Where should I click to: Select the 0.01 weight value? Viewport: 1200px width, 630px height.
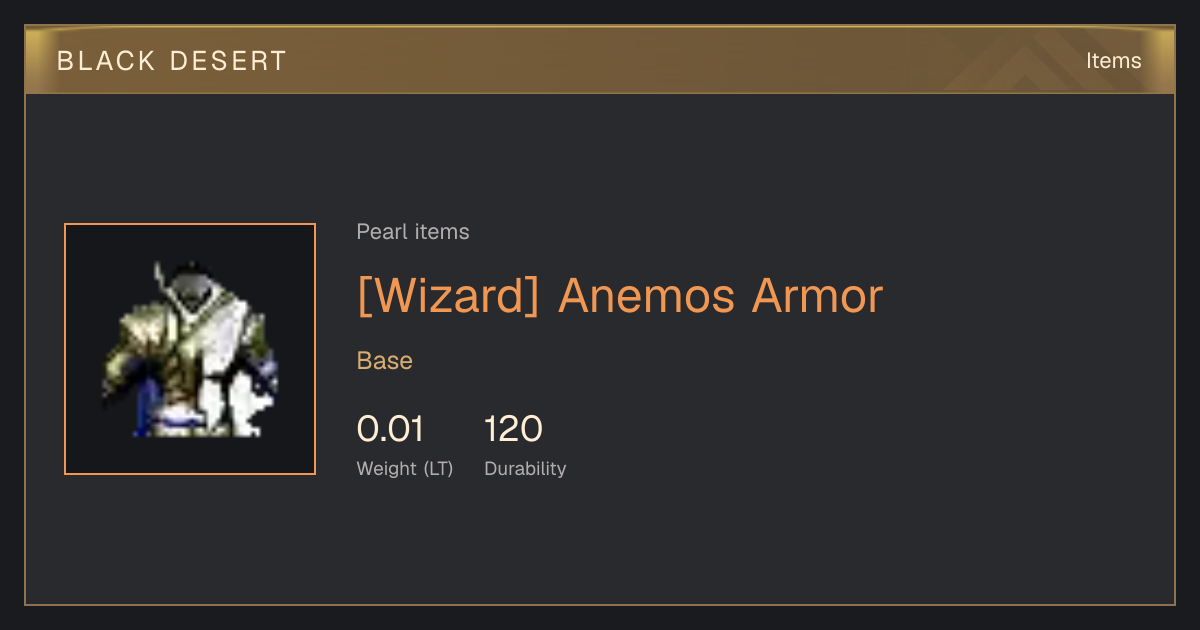pos(390,429)
